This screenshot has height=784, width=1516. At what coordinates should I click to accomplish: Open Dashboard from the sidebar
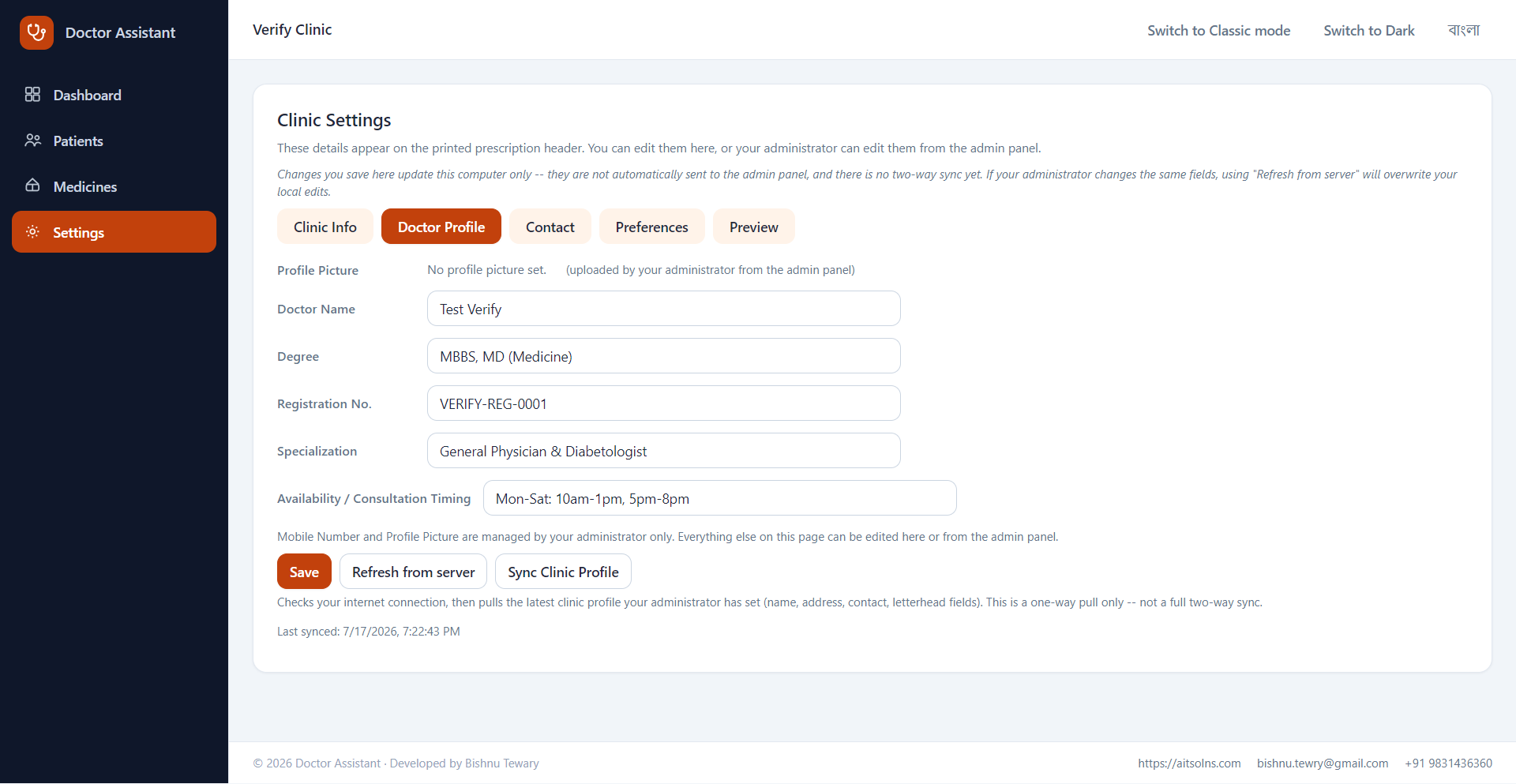click(x=114, y=95)
